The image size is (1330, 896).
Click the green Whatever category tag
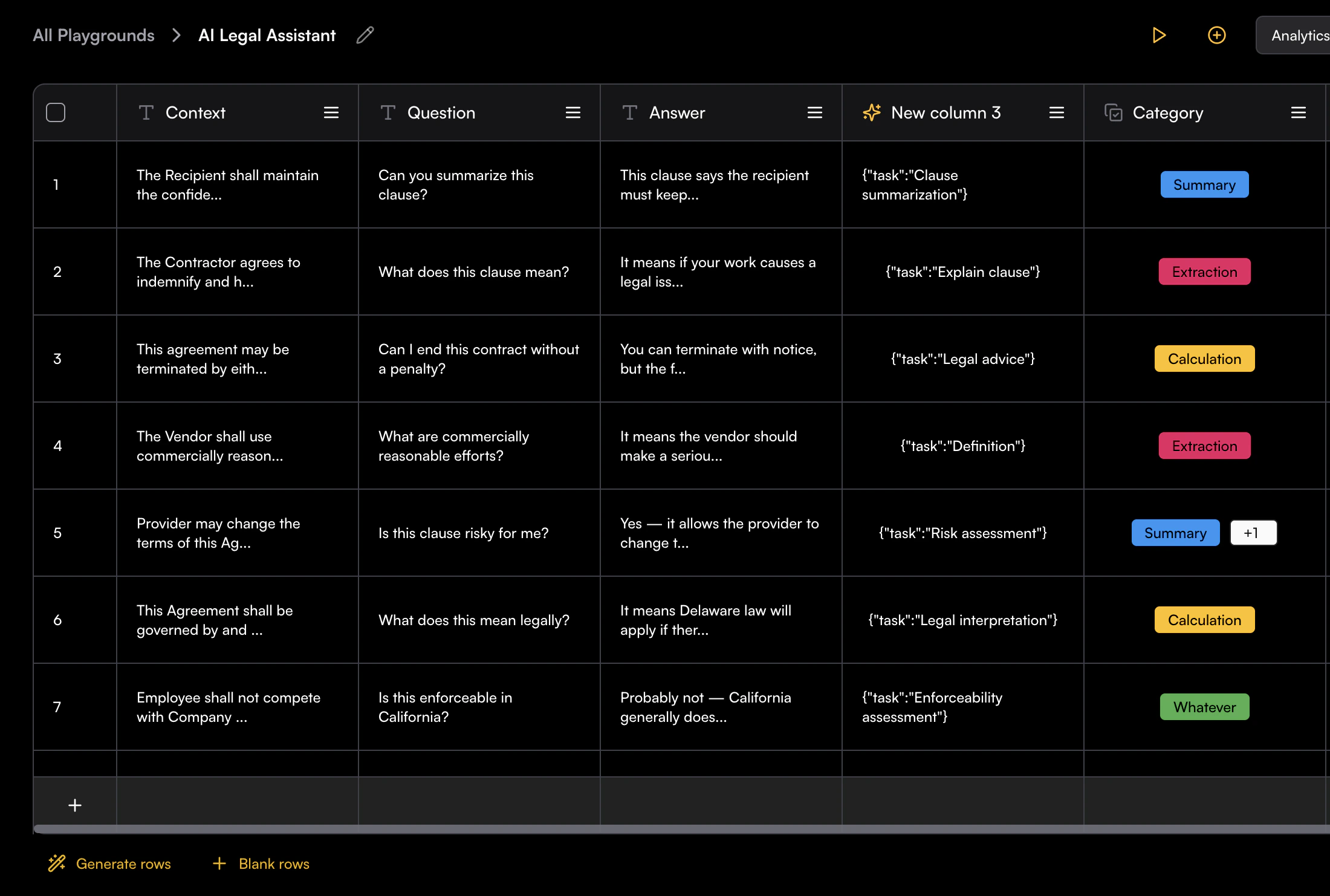pos(1204,707)
